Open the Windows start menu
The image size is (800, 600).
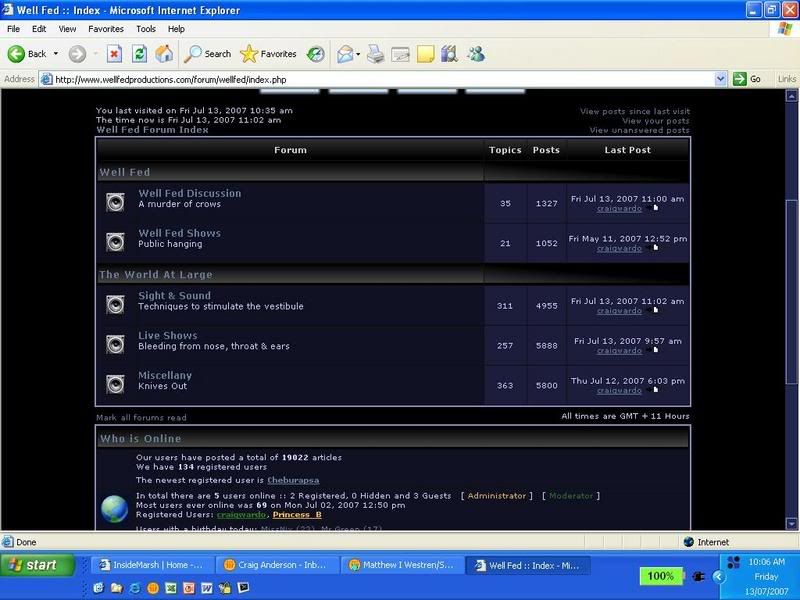click(37, 565)
